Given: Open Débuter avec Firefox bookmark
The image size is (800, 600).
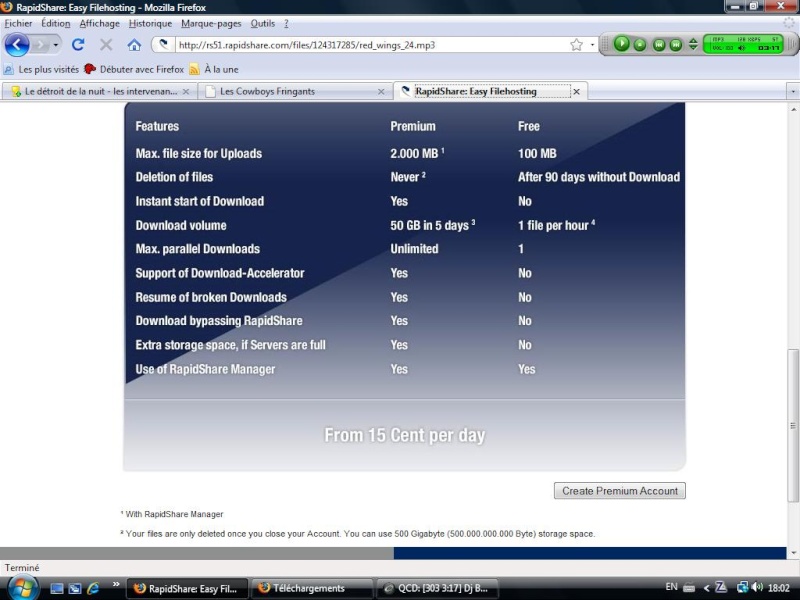Looking at the screenshot, I should pos(134,69).
